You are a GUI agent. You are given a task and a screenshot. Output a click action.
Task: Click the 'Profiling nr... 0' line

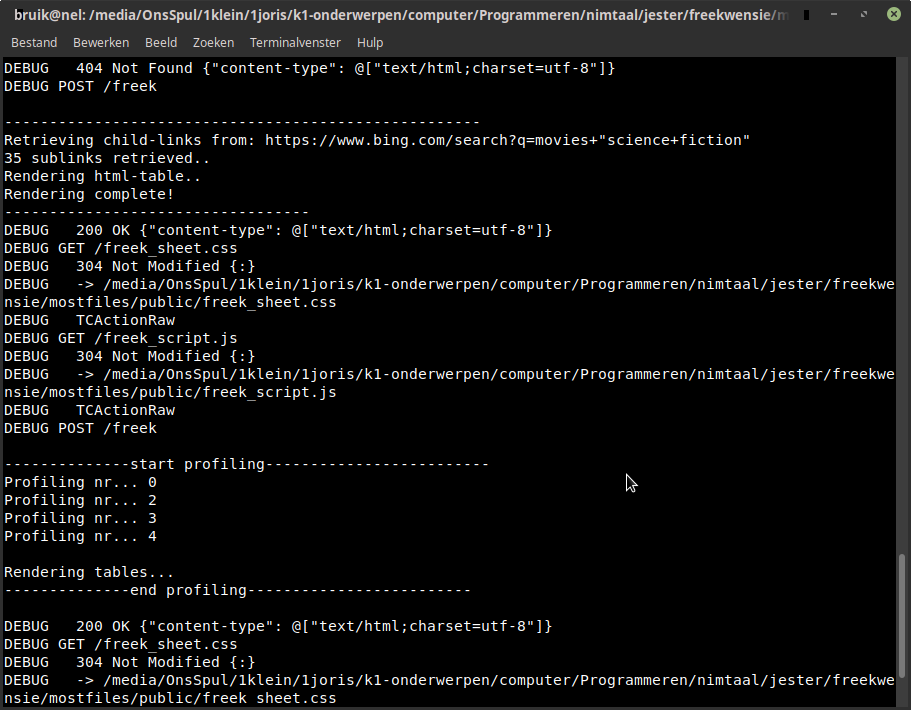pos(80,483)
